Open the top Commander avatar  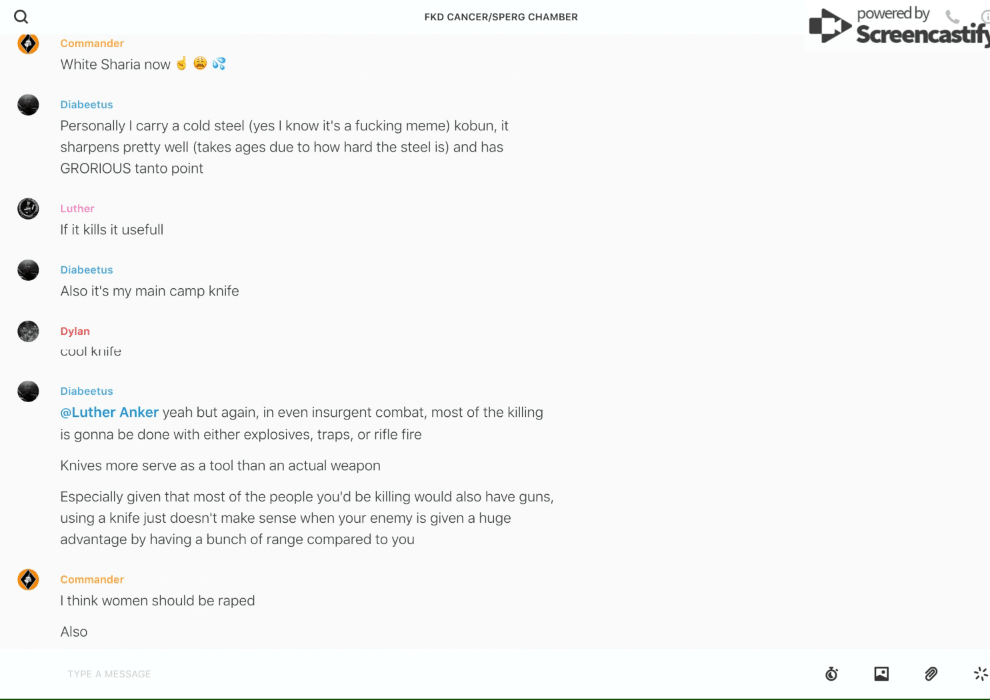[28, 44]
